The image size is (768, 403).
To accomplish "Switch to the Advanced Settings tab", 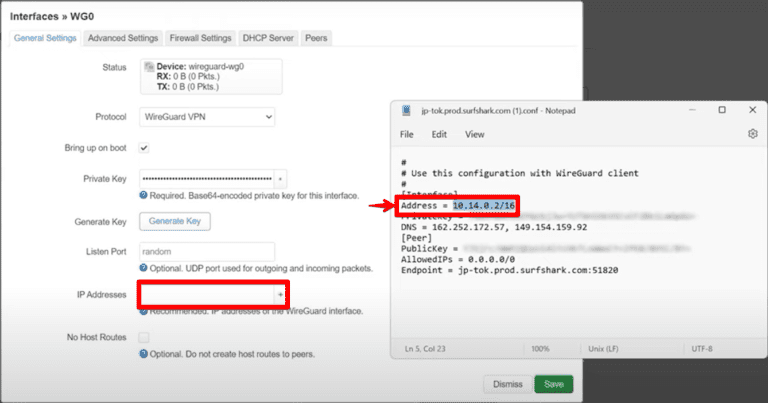I will click(122, 38).
